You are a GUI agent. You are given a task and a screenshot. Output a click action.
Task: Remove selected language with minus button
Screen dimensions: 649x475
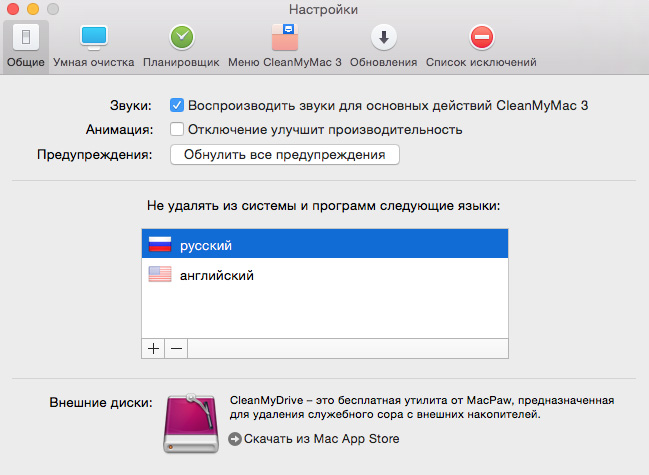176,348
